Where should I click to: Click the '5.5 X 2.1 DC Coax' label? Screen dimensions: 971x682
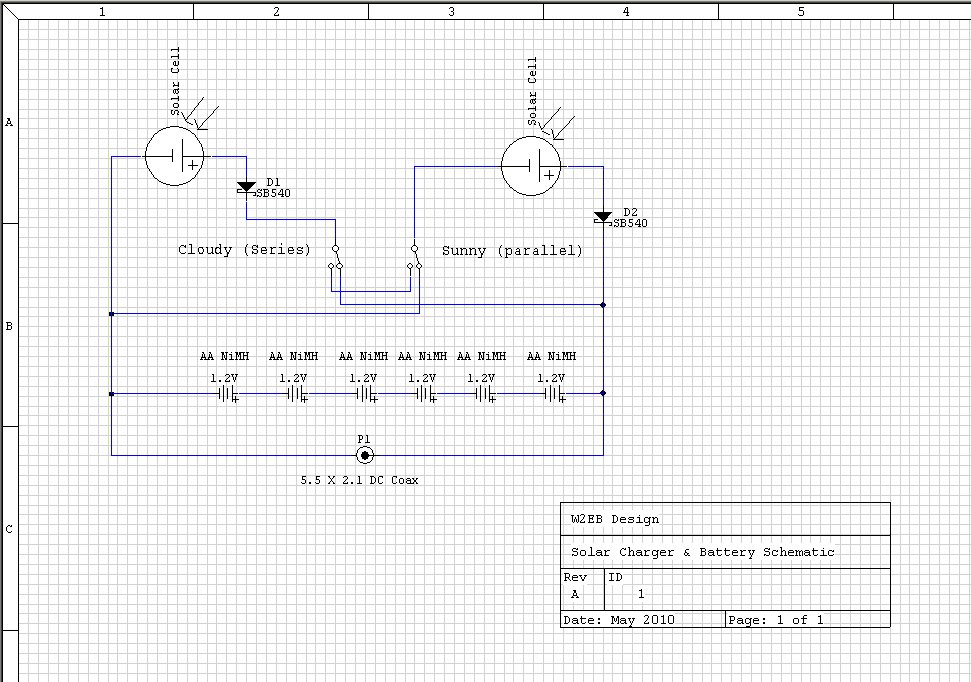(359, 480)
